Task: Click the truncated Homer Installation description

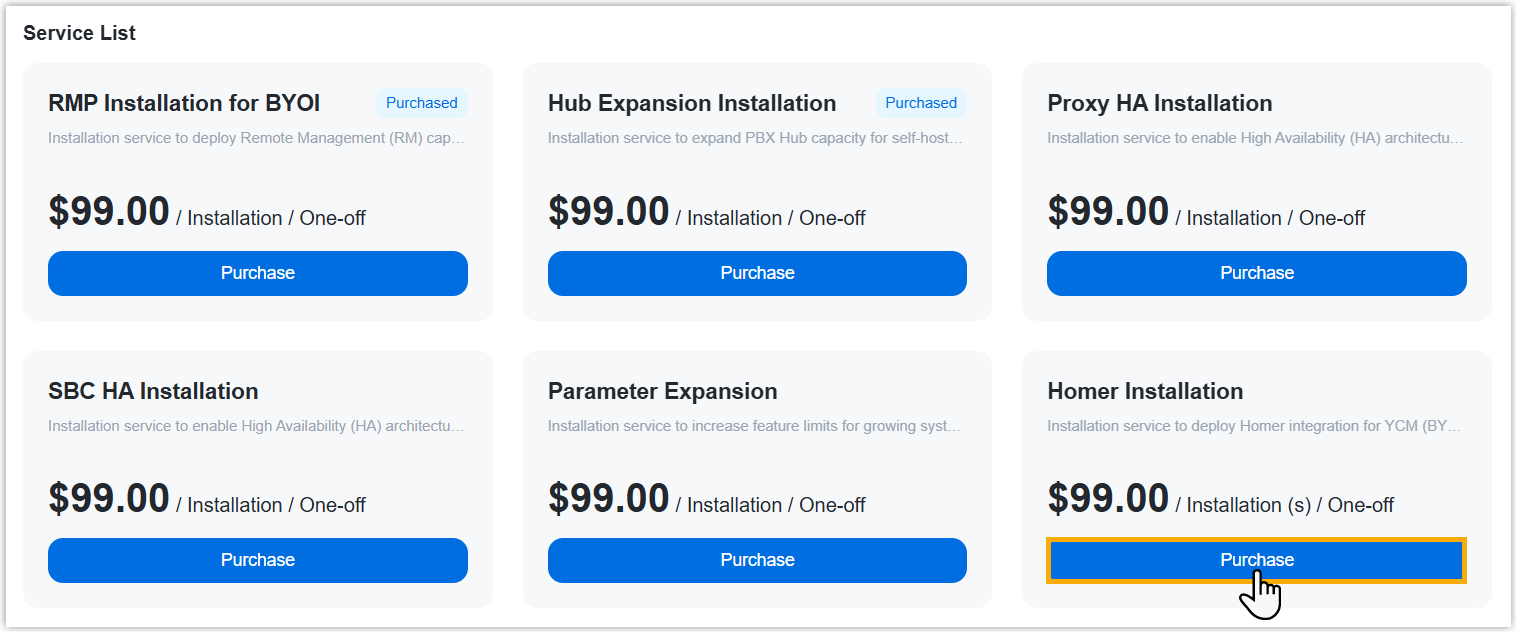Action: coord(1254,426)
